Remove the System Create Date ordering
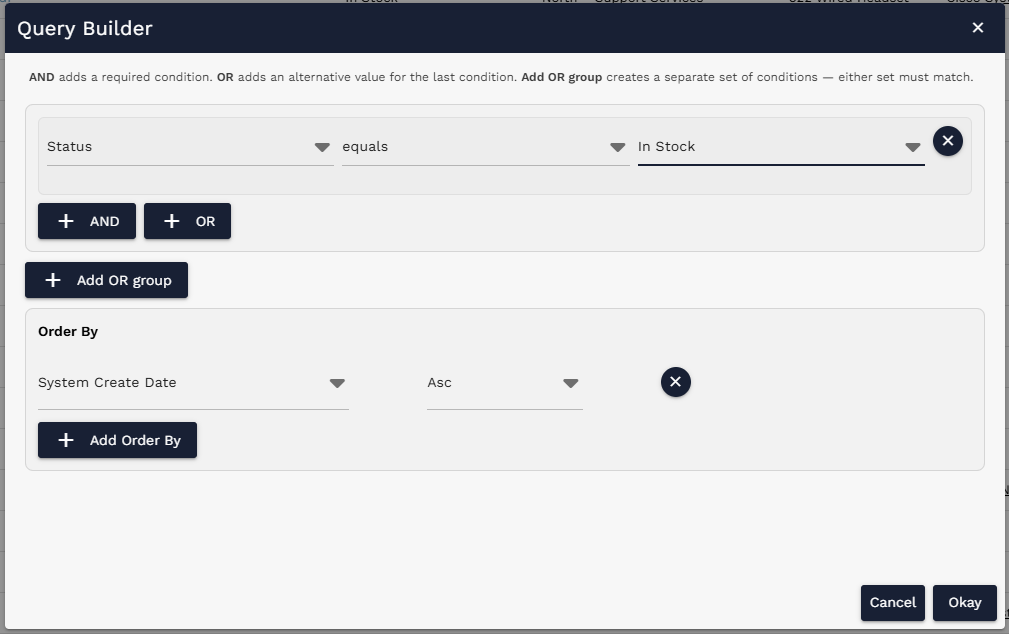The image size is (1009, 634). (x=676, y=382)
